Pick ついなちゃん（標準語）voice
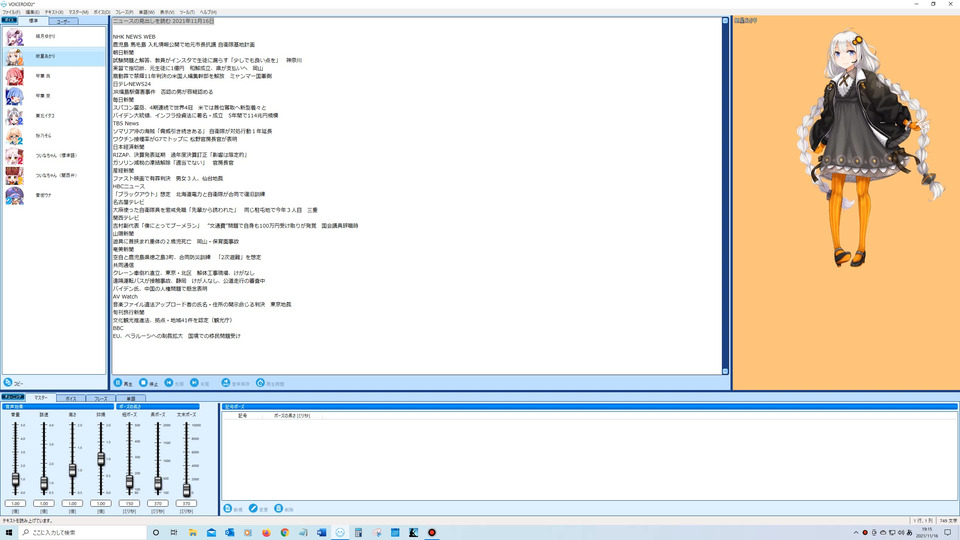 [54, 156]
